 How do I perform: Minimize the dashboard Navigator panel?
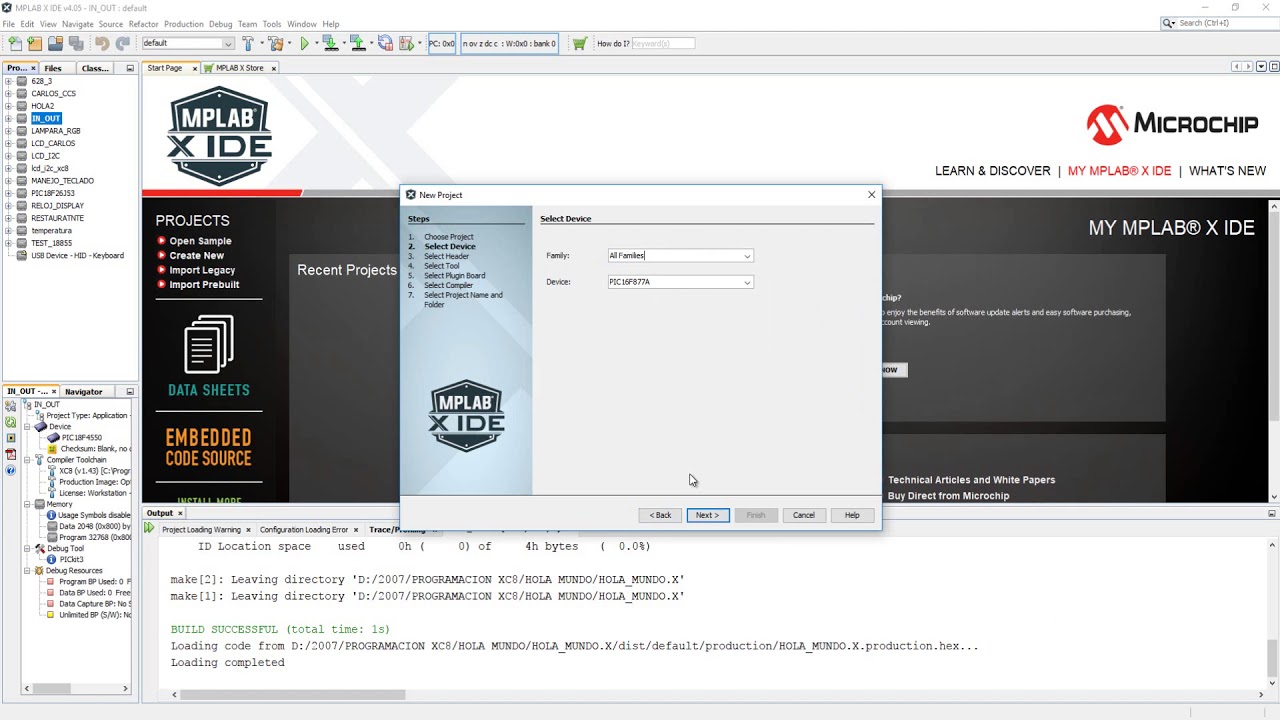pos(129,391)
